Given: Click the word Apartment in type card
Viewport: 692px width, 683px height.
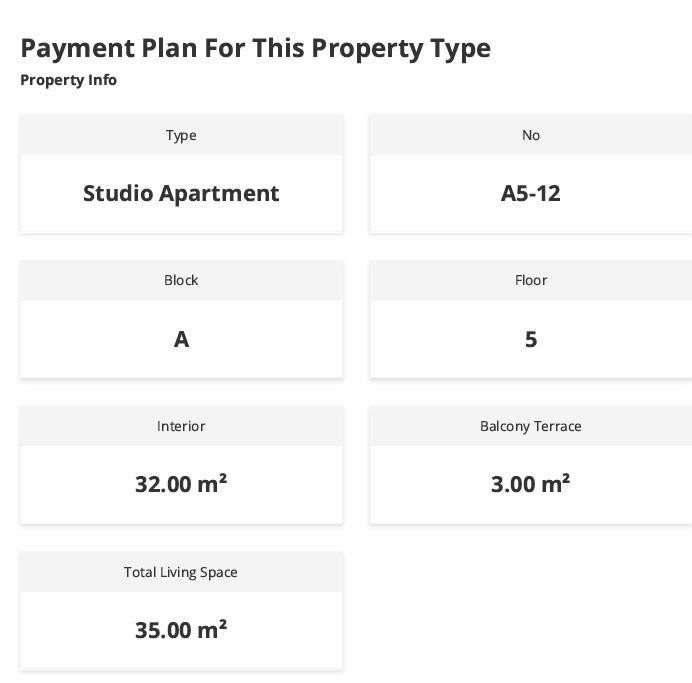Looking at the screenshot, I should 219,194.
